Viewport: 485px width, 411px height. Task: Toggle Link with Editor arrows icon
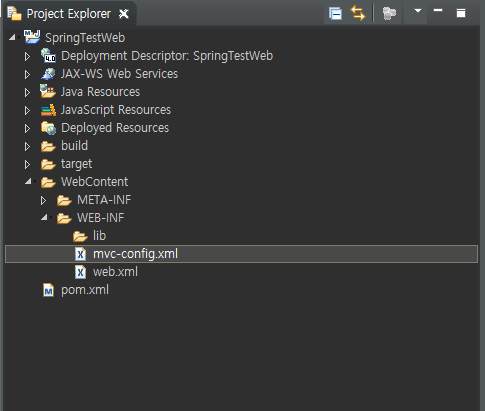[358, 14]
